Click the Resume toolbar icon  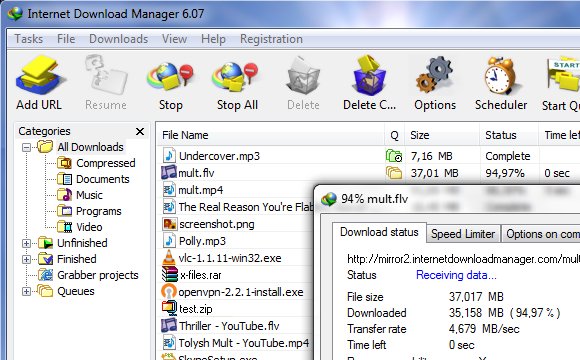[x=106, y=74]
